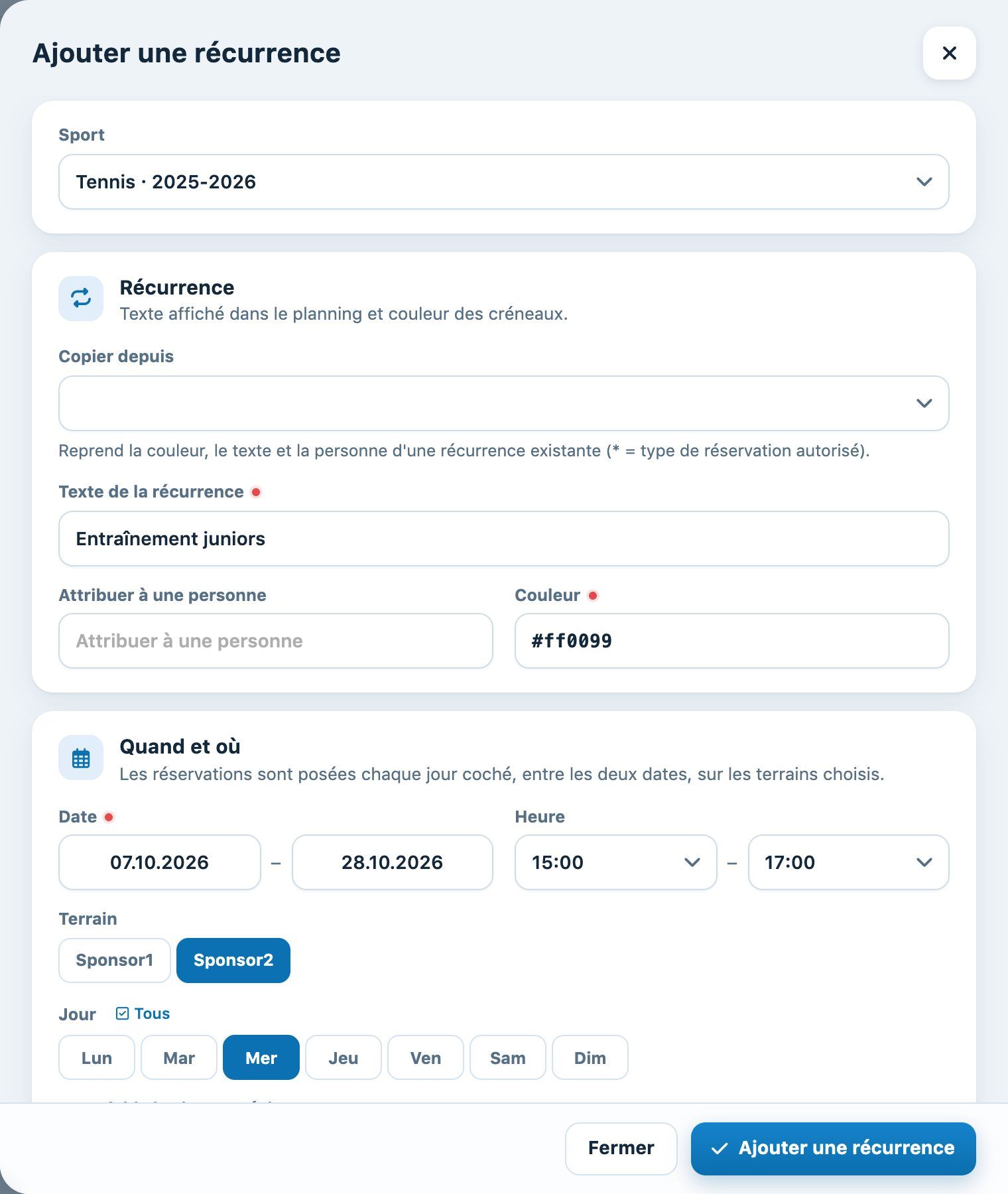Click the recurrence loop icon
The width and height of the screenshot is (1008, 1194).
(x=81, y=298)
